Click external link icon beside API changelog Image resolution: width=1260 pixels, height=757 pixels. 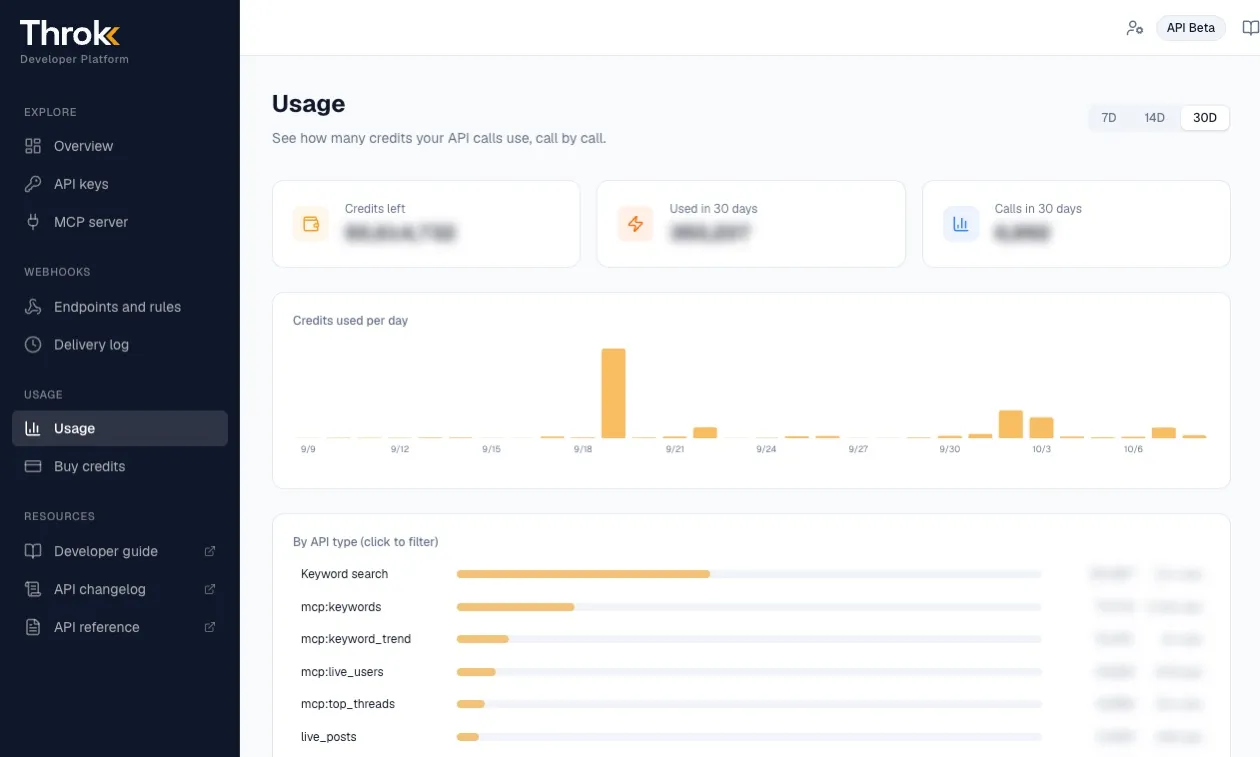(x=210, y=589)
